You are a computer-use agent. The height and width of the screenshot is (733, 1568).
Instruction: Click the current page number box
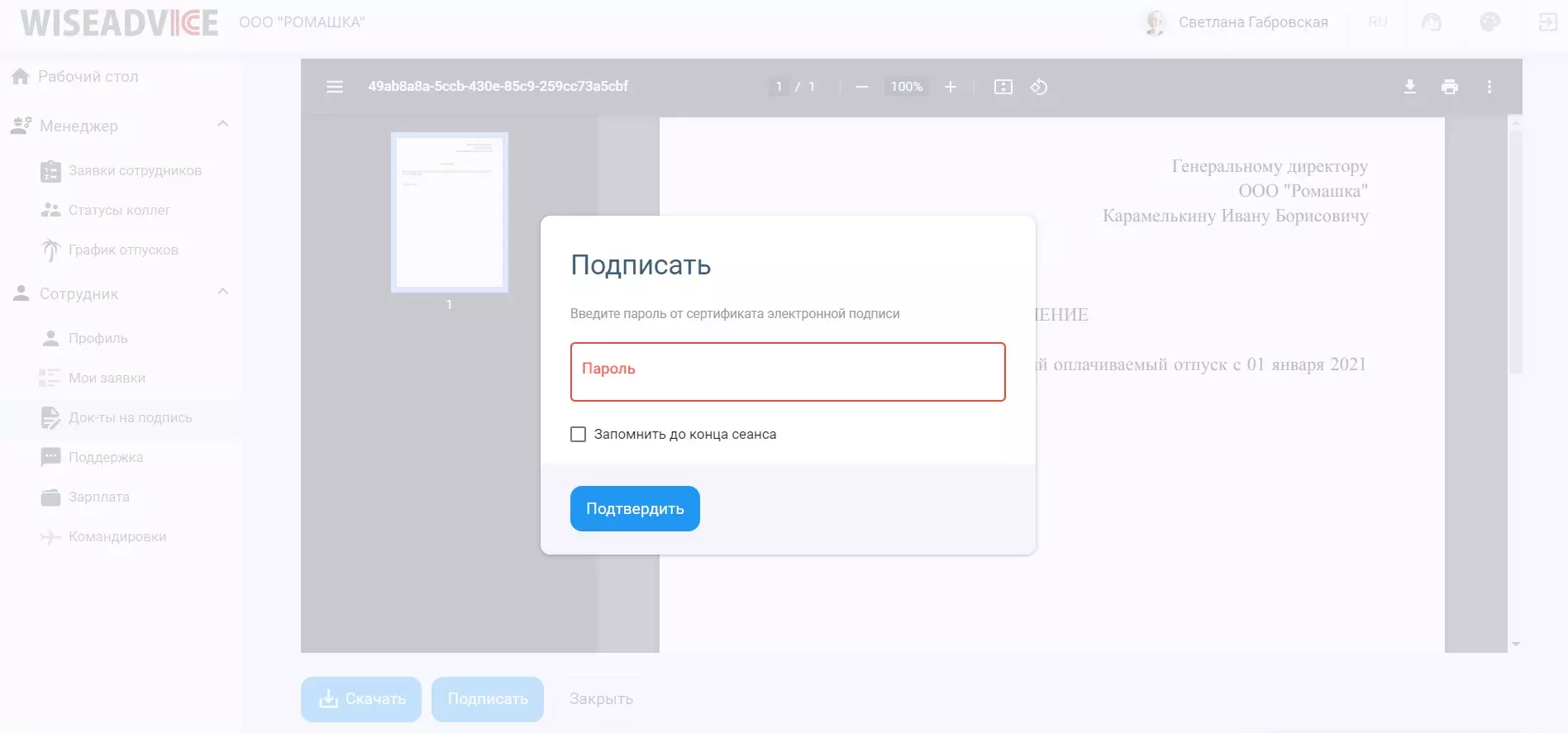pyautogui.click(x=779, y=87)
